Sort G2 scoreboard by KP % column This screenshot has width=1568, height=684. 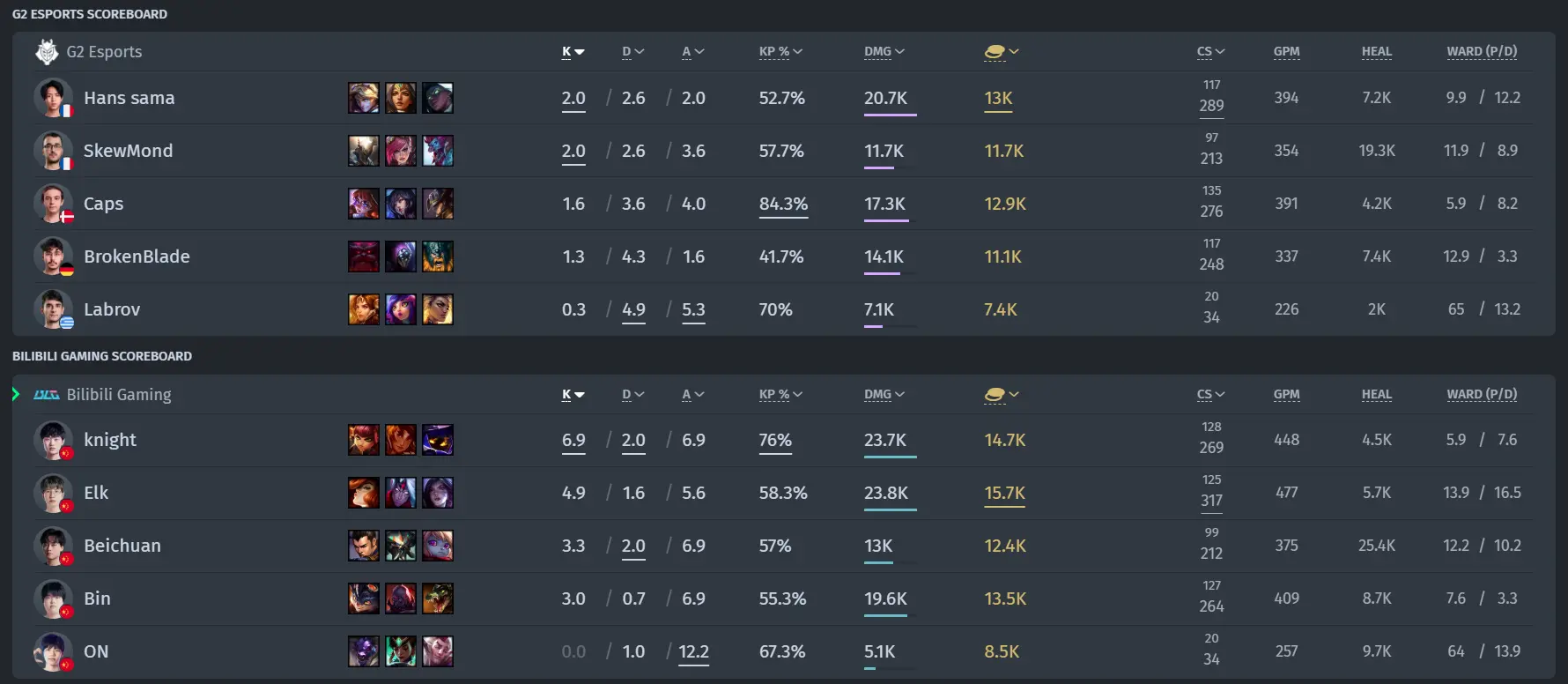tap(780, 52)
